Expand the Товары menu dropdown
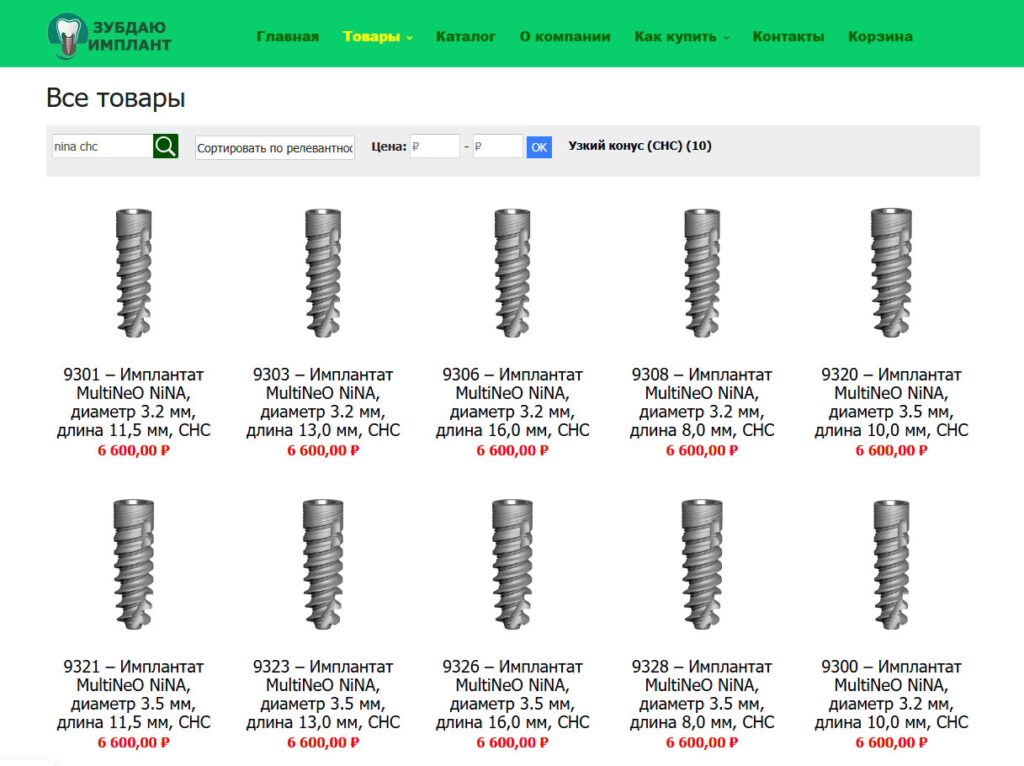The image size is (1024, 766). [377, 37]
